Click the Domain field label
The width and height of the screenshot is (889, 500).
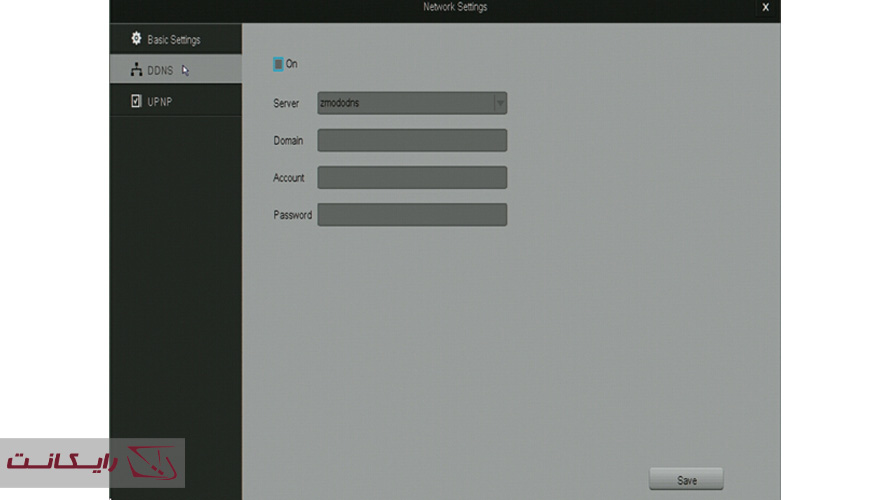(288, 141)
